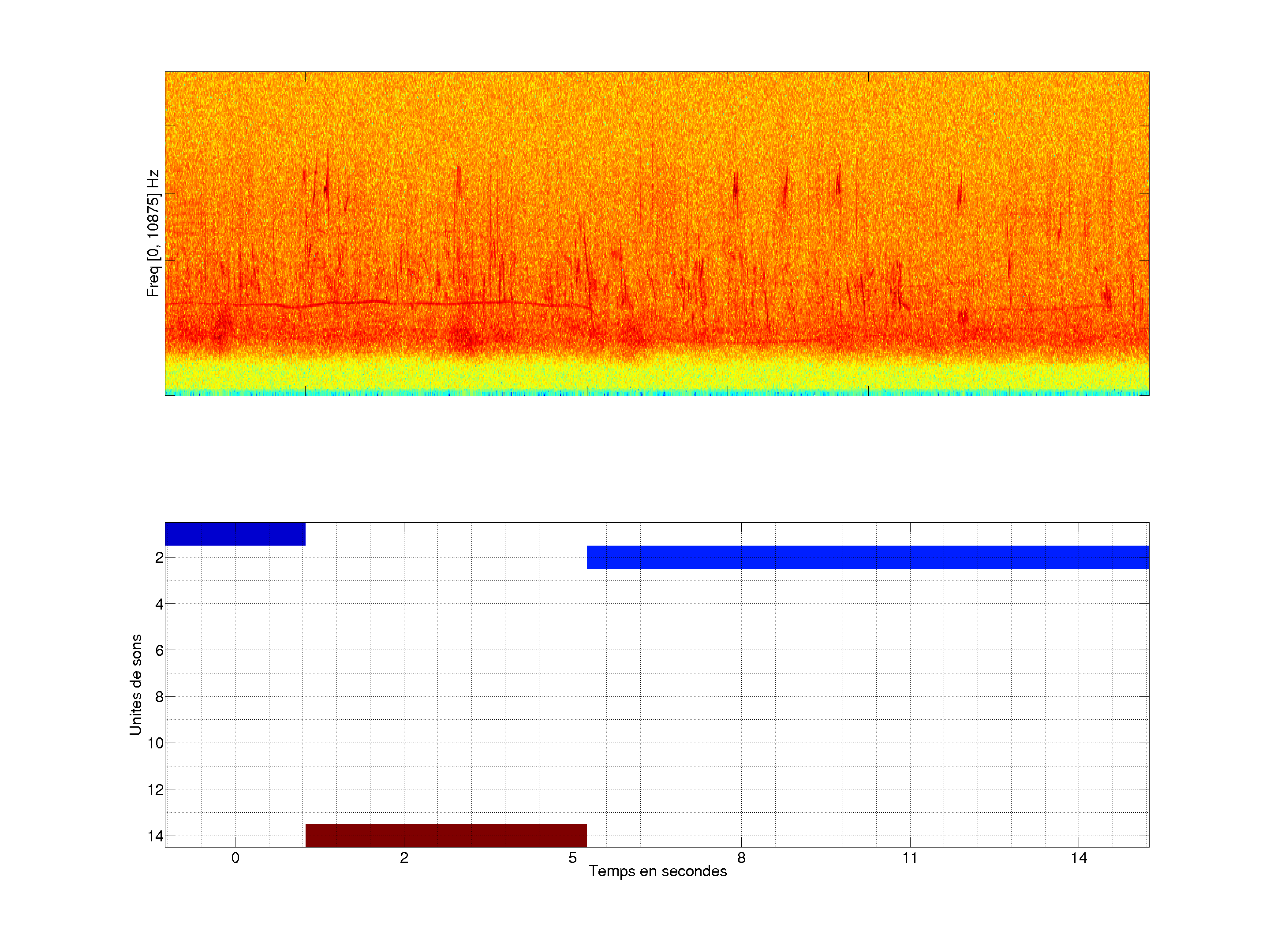This screenshot has width=1270, height=952.
Task: Click the 'Temps en secondes' axis label
Action: pyautogui.click(x=657, y=871)
